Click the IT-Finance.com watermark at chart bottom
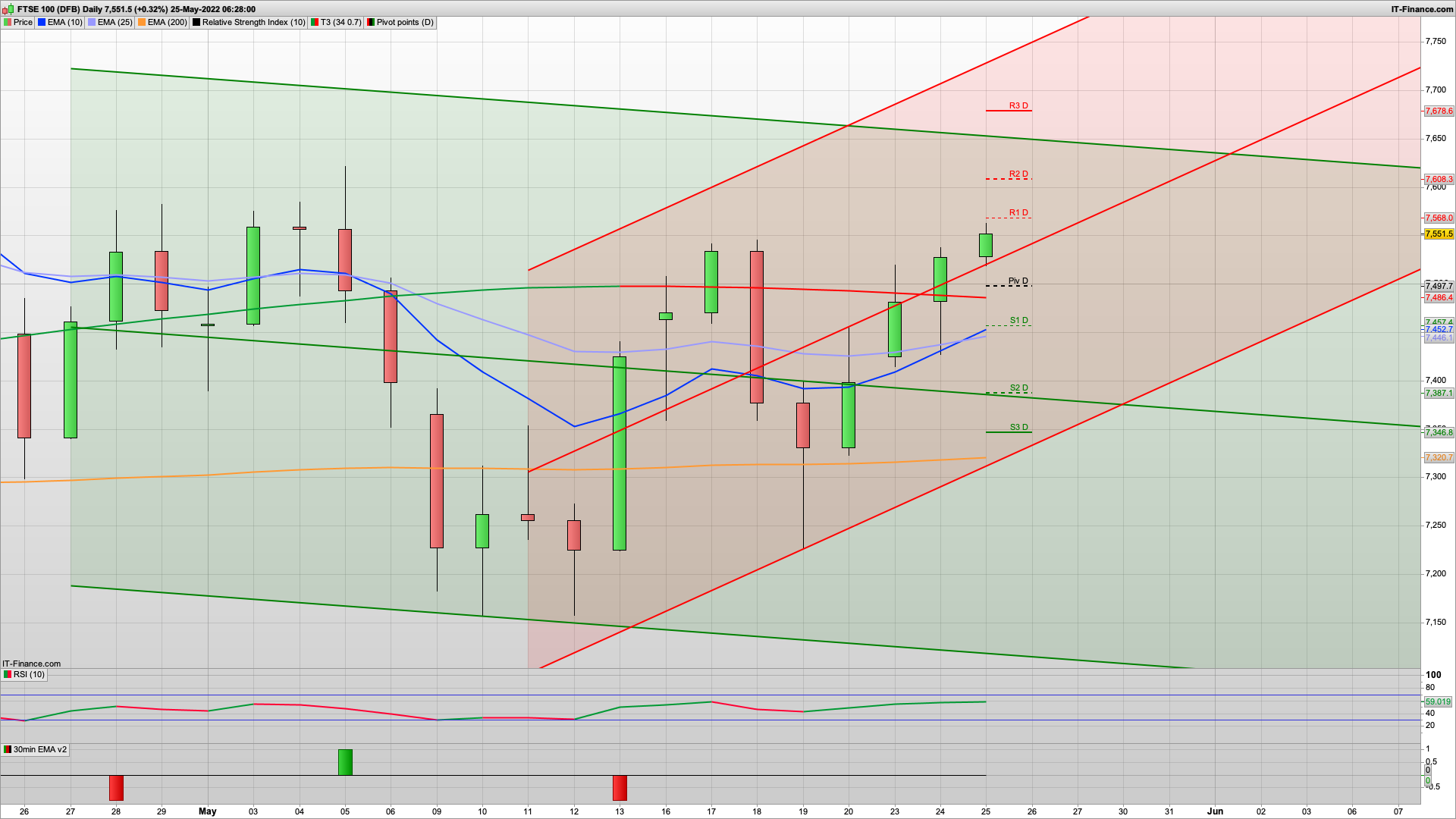1456x819 pixels. (x=31, y=664)
